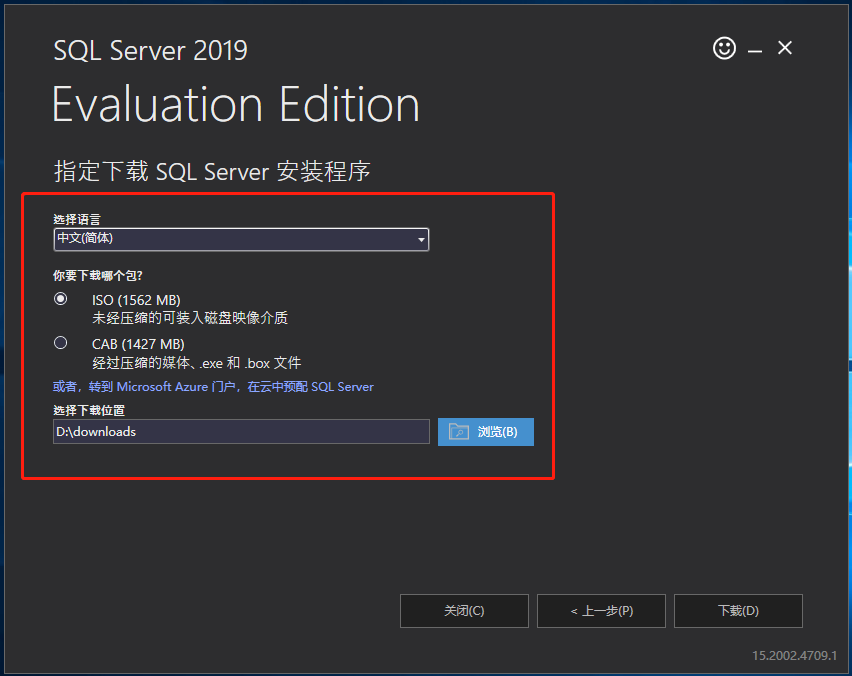Close the installer with the X icon

click(785, 48)
